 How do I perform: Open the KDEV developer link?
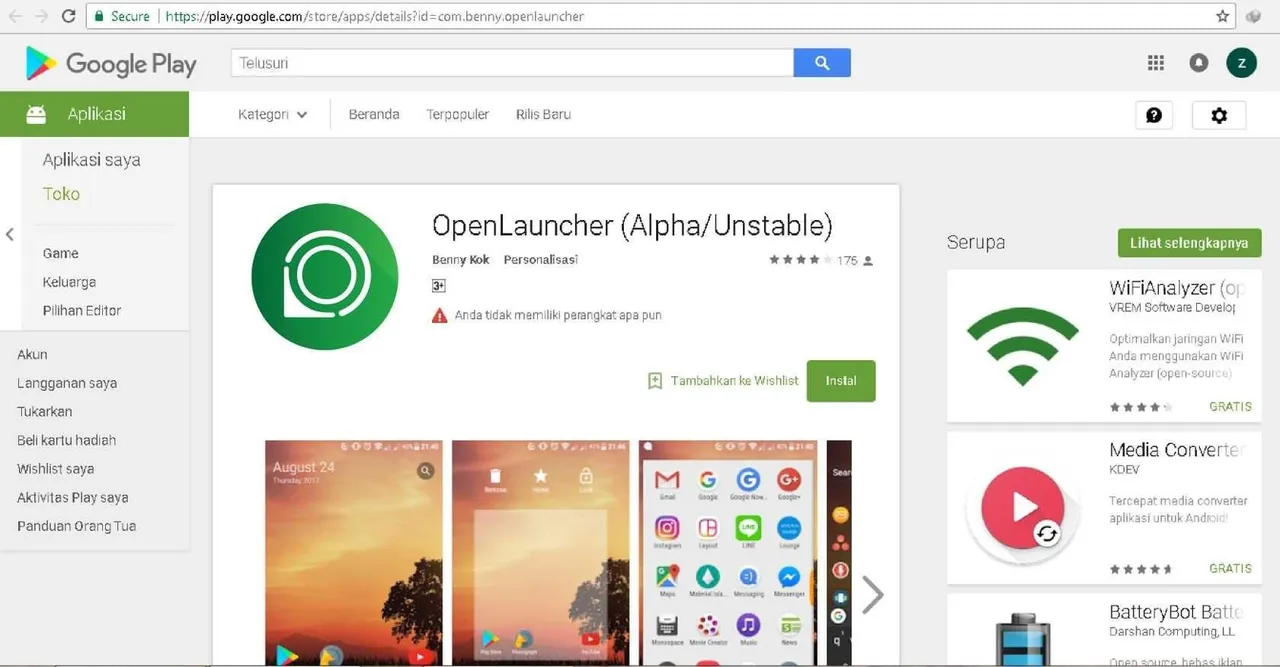click(x=1124, y=470)
